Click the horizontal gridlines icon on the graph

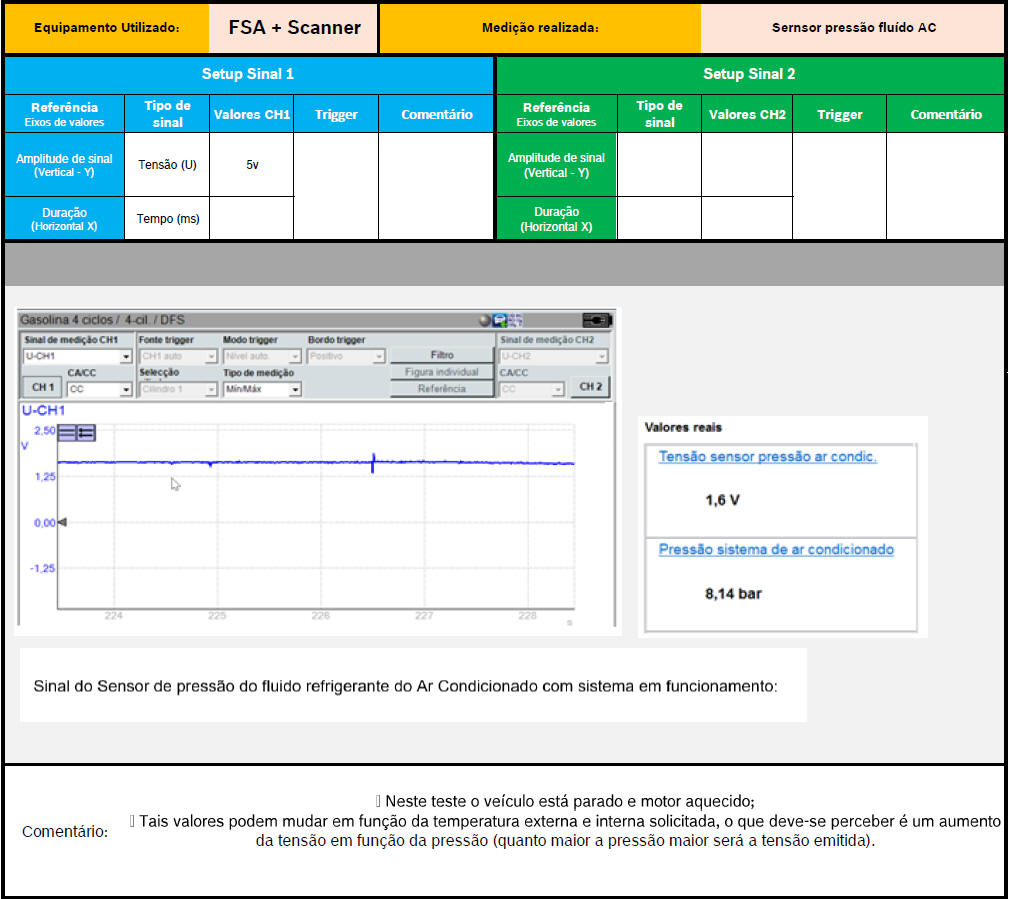(x=68, y=432)
